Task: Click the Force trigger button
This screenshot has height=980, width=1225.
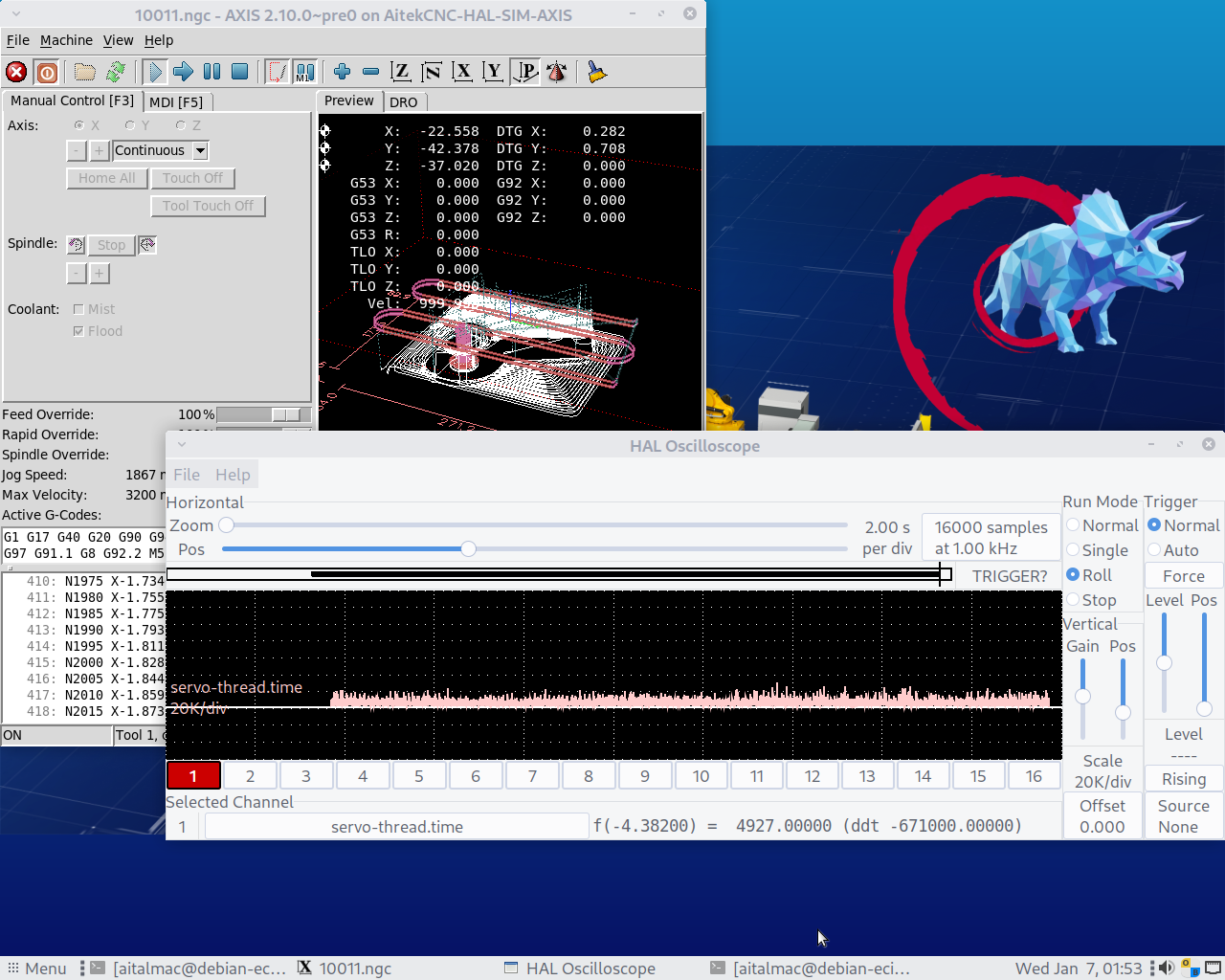Action: [1183, 576]
